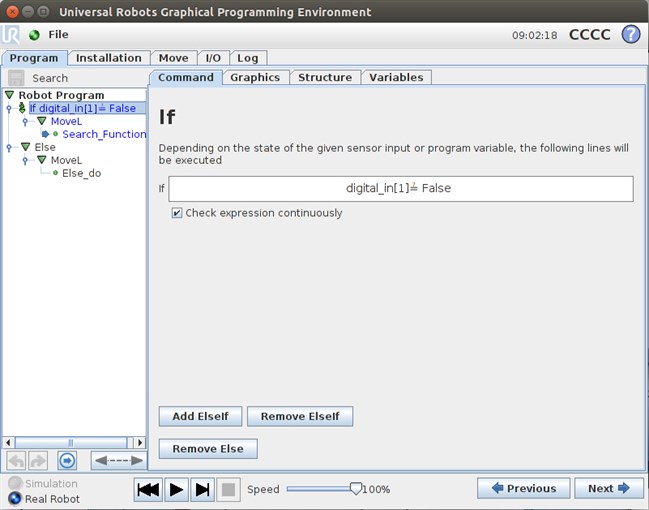Image resolution: width=649 pixels, height=510 pixels.
Task: Select Simulation mode radio button
Action: [15, 483]
